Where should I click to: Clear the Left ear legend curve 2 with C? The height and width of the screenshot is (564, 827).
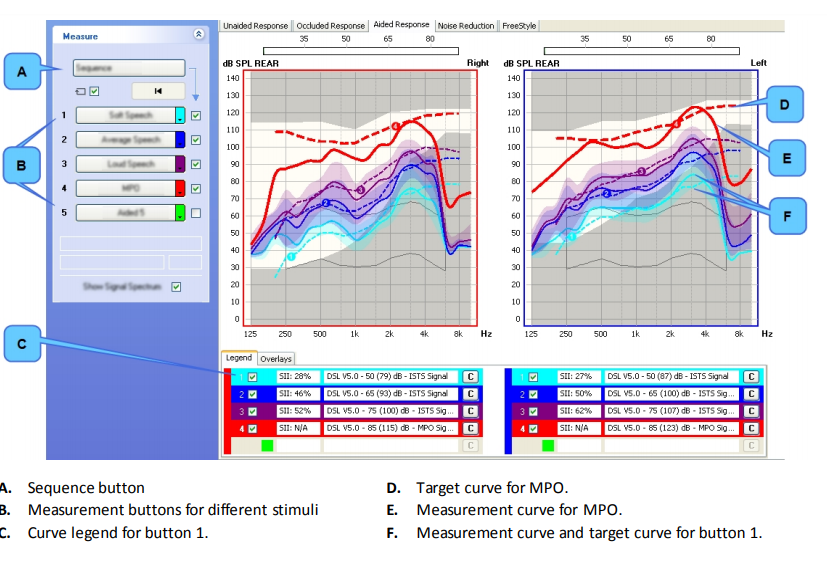point(751,394)
